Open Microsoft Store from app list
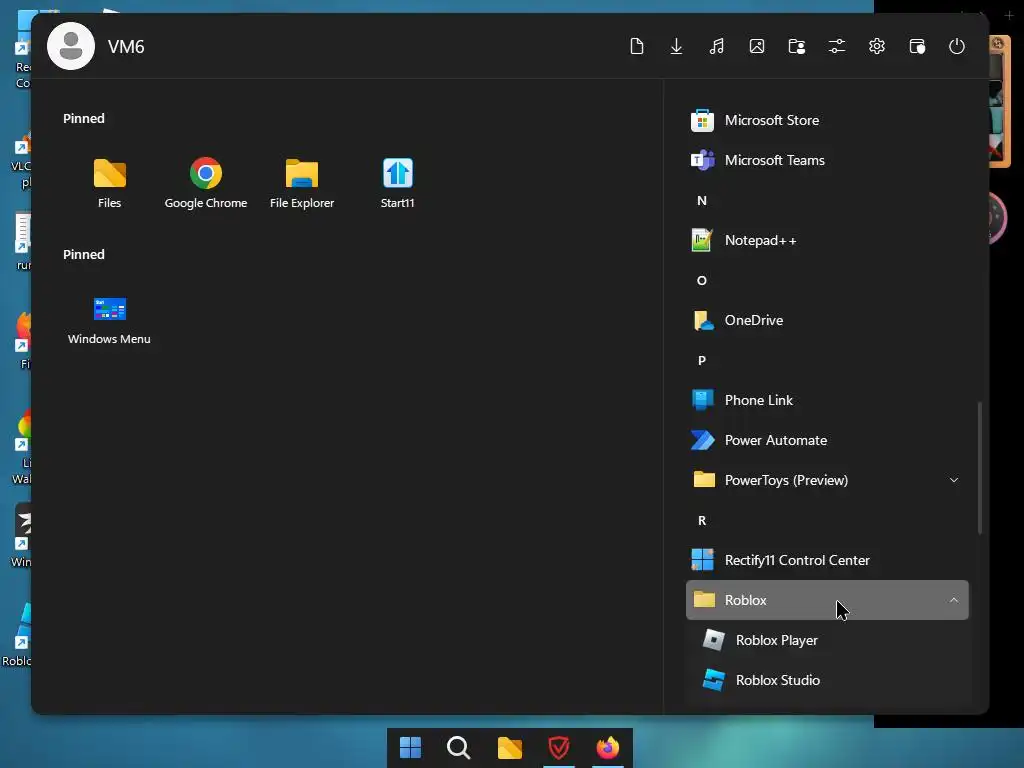1024x768 pixels. click(827, 120)
